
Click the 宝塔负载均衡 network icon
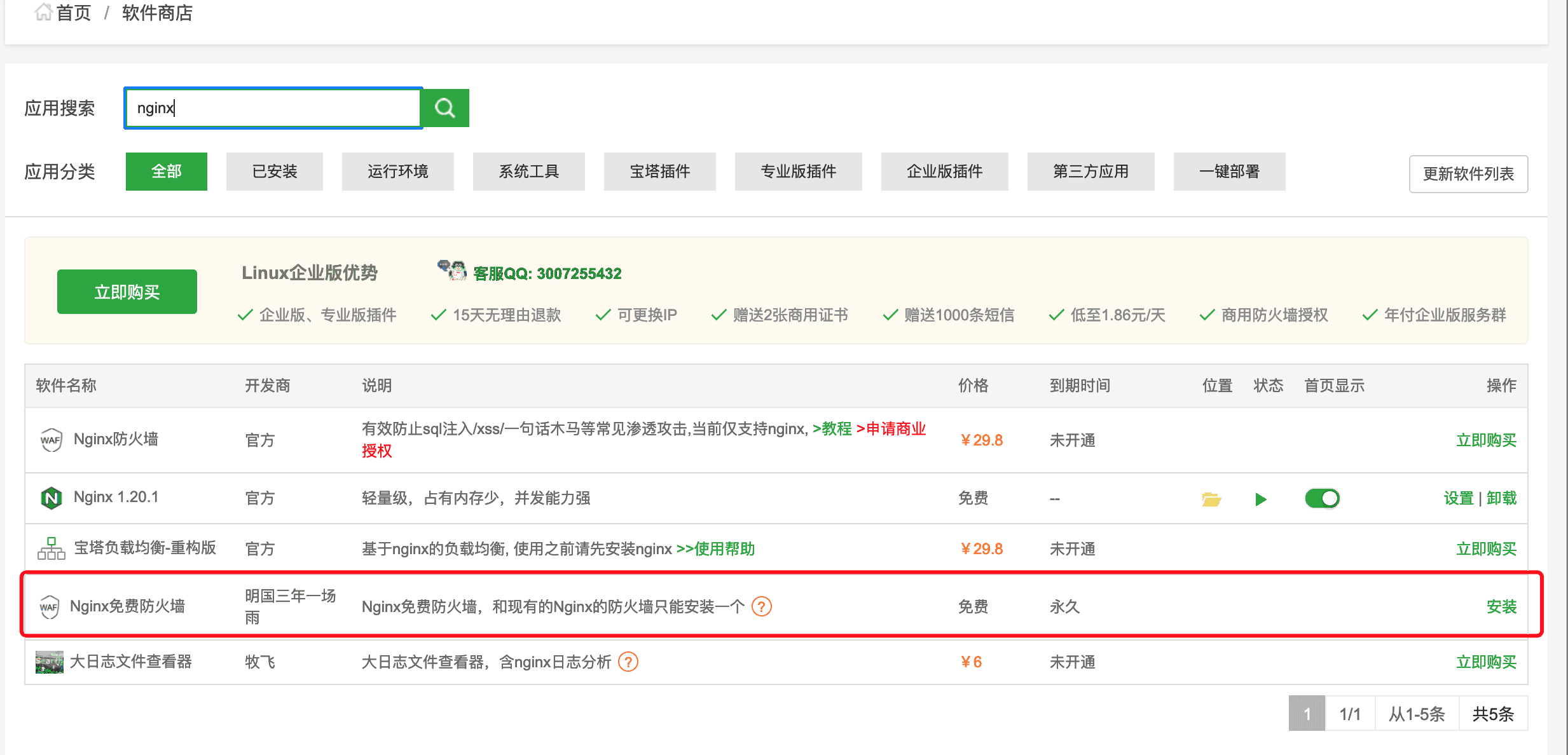click(x=51, y=548)
